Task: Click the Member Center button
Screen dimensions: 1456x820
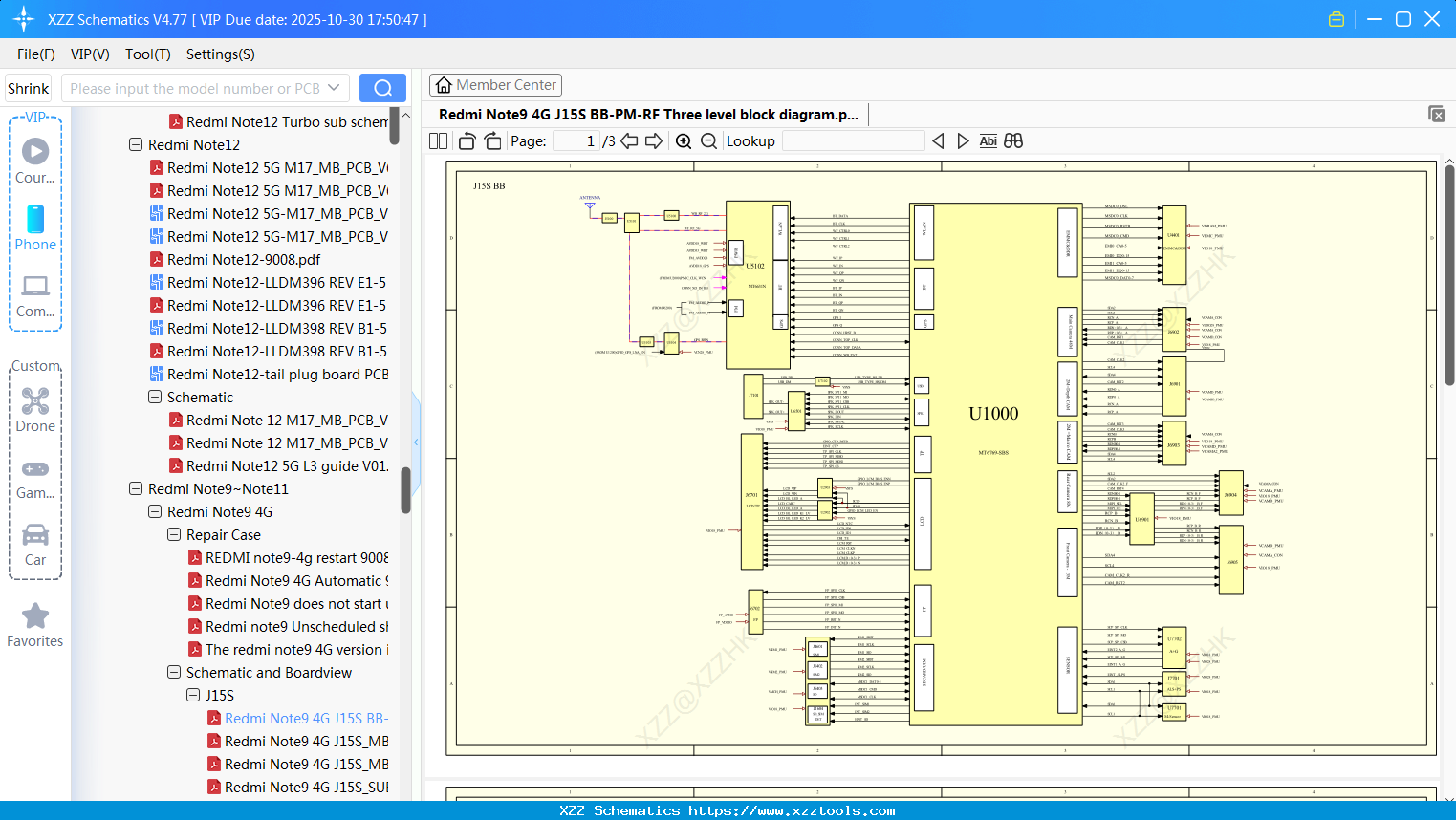Action: coord(495,84)
